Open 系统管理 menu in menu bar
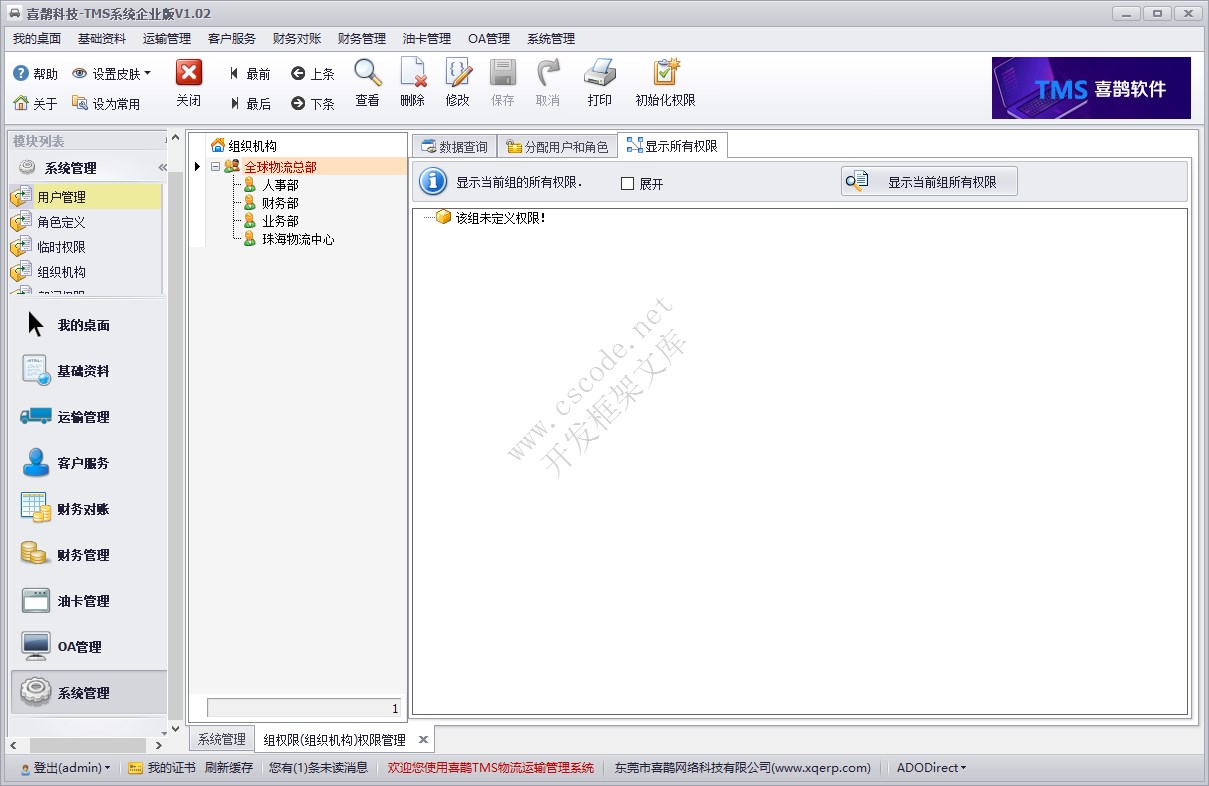 coord(551,39)
